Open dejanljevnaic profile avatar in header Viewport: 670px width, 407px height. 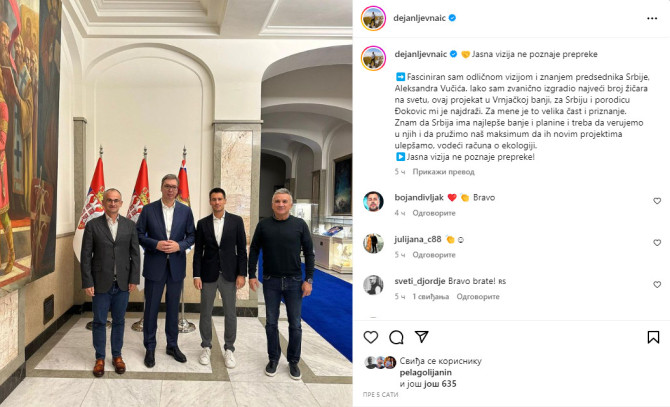point(373,18)
